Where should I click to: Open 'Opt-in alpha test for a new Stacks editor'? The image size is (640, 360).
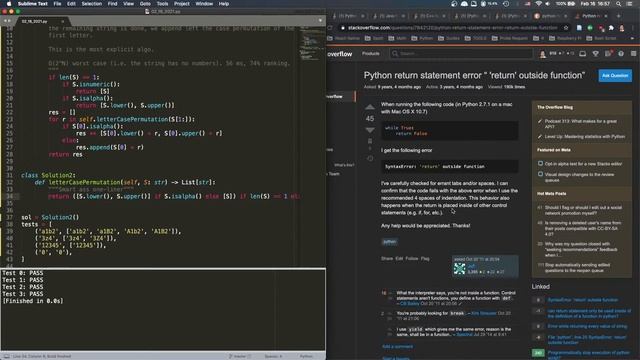pyautogui.click(x=583, y=164)
